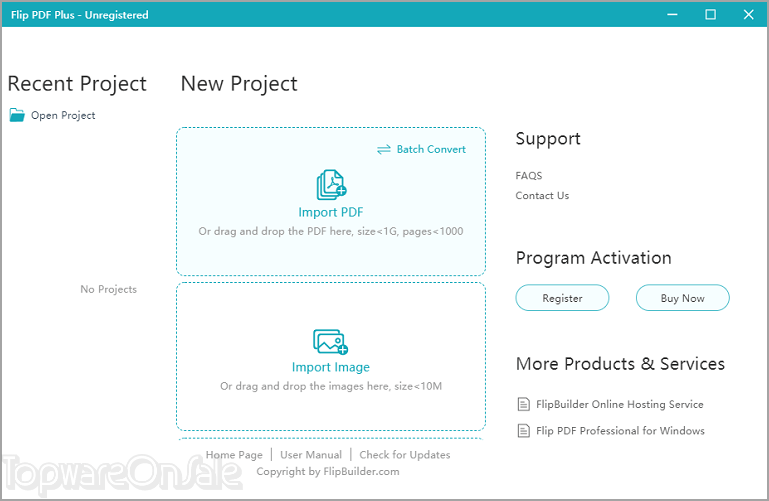Choose the Import PDF label
The width and height of the screenshot is (769, 501).
[x=331, y=212]
